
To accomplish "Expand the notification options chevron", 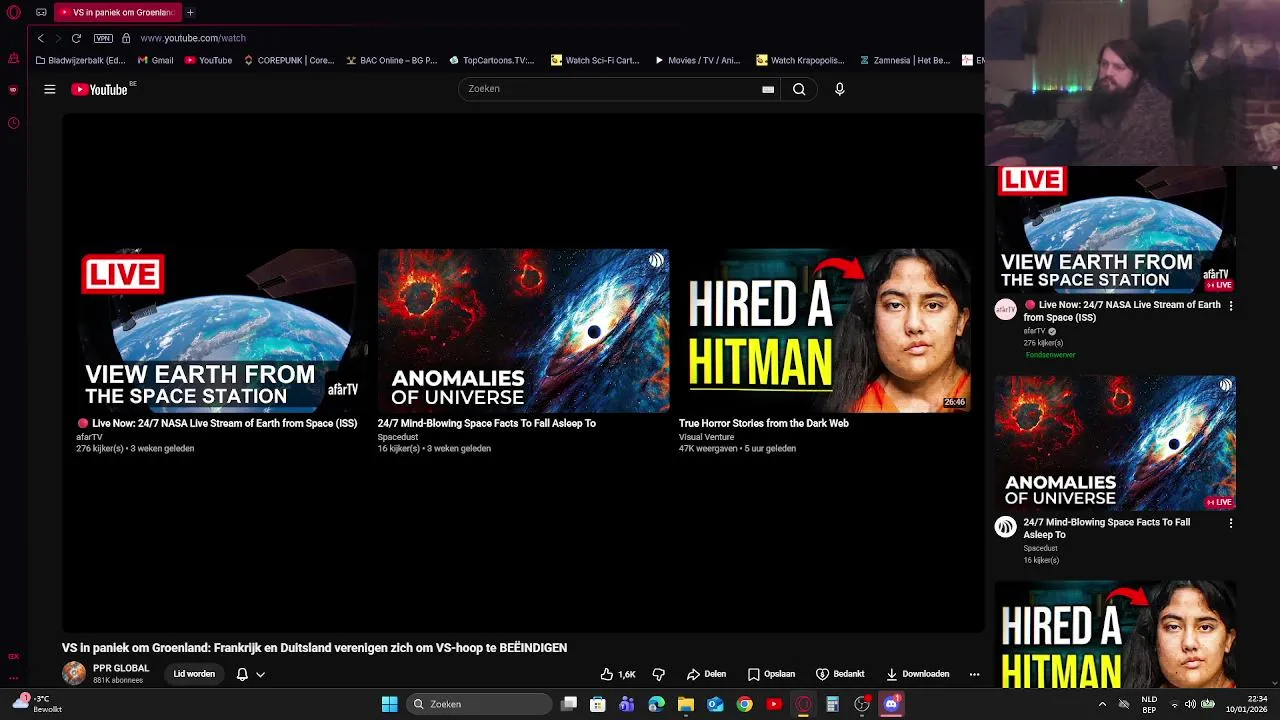I will click(260, 674).
